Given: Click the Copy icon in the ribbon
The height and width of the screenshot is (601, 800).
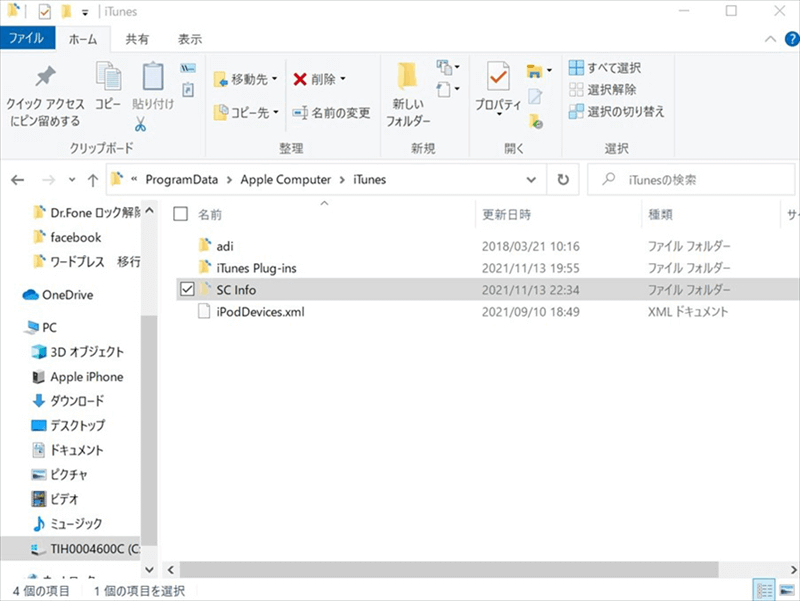Looking at the screenshot, I should 107,78.
